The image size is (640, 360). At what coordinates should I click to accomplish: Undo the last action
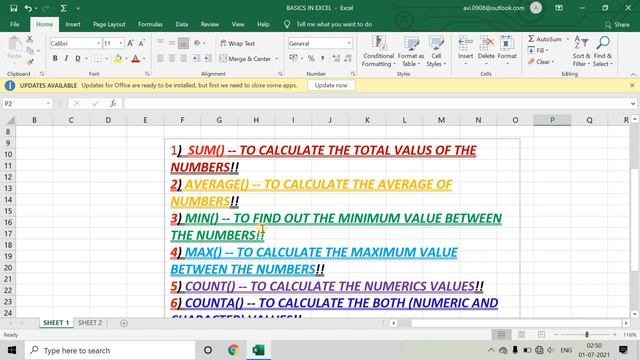pyautogui.click(x=28, y=8)
